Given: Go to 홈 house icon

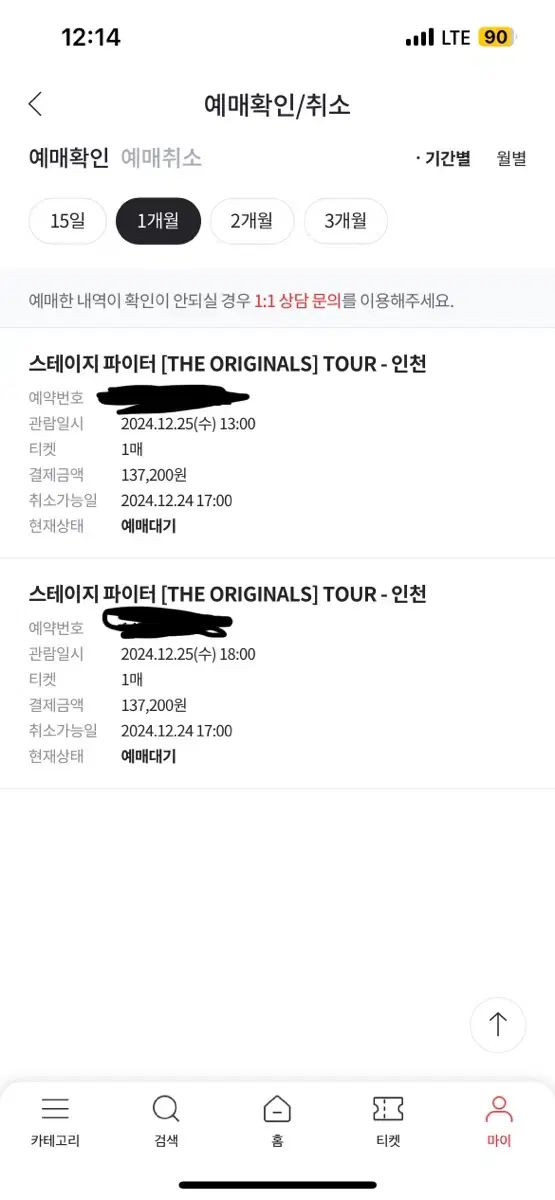Looking at the screenshot, I should [277, 1109].
